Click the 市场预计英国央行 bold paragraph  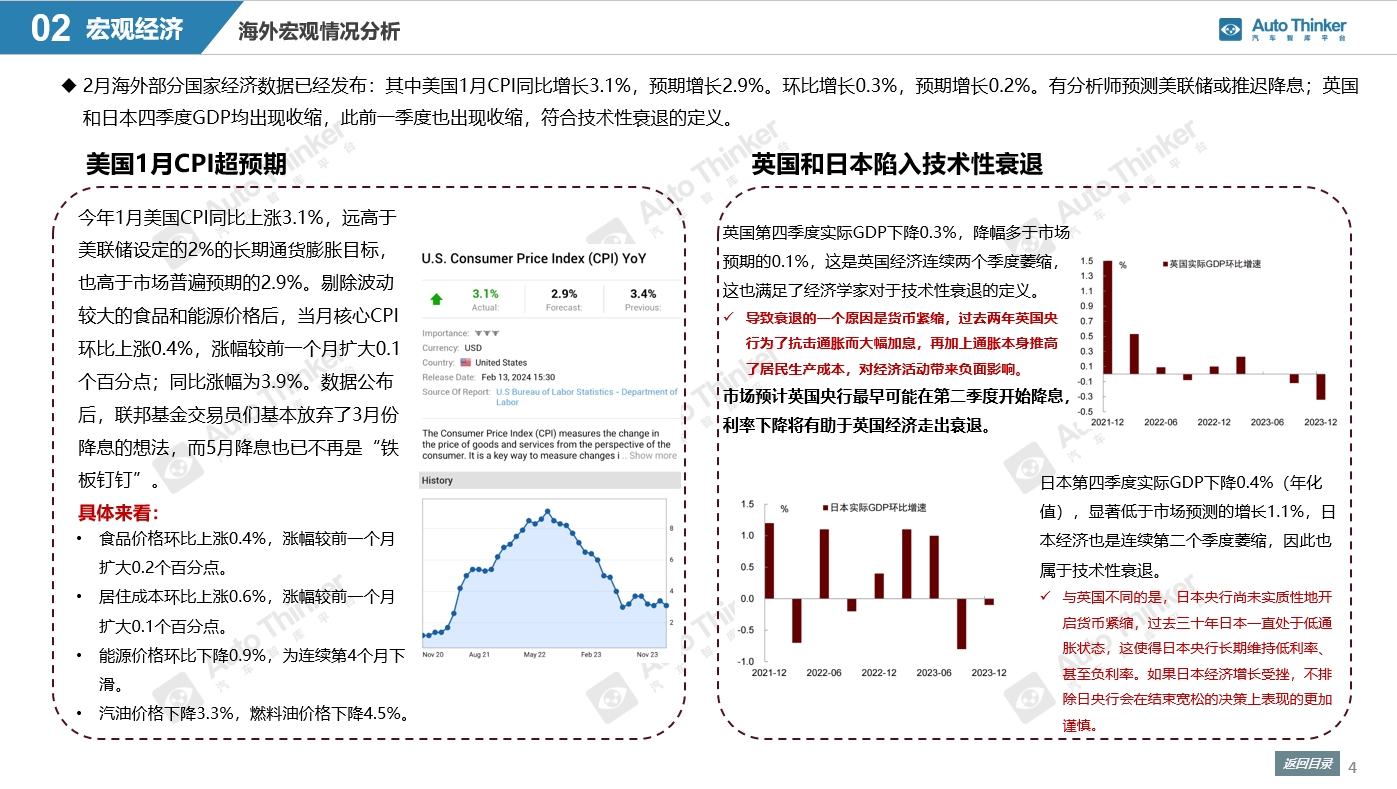pyautogui.click(x=897, y=411)
